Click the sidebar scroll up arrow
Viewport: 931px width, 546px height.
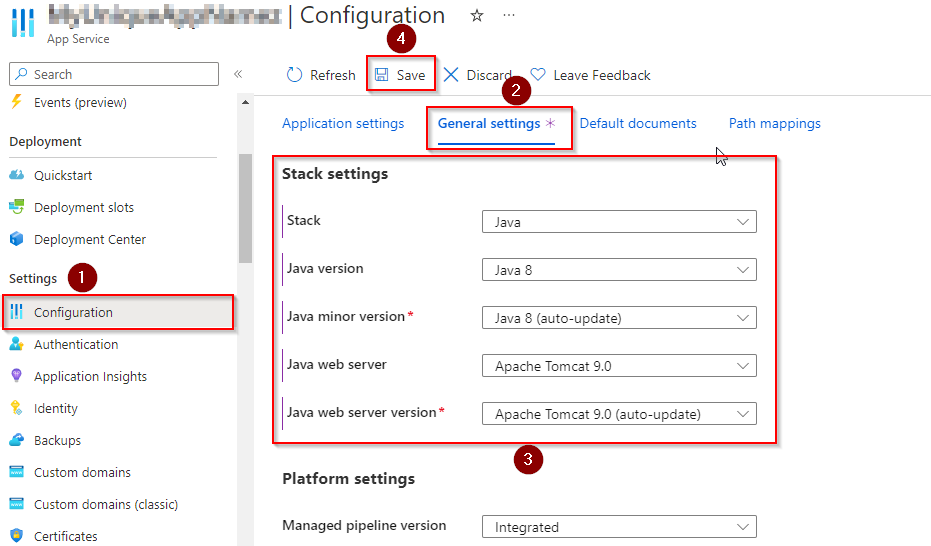245,103
